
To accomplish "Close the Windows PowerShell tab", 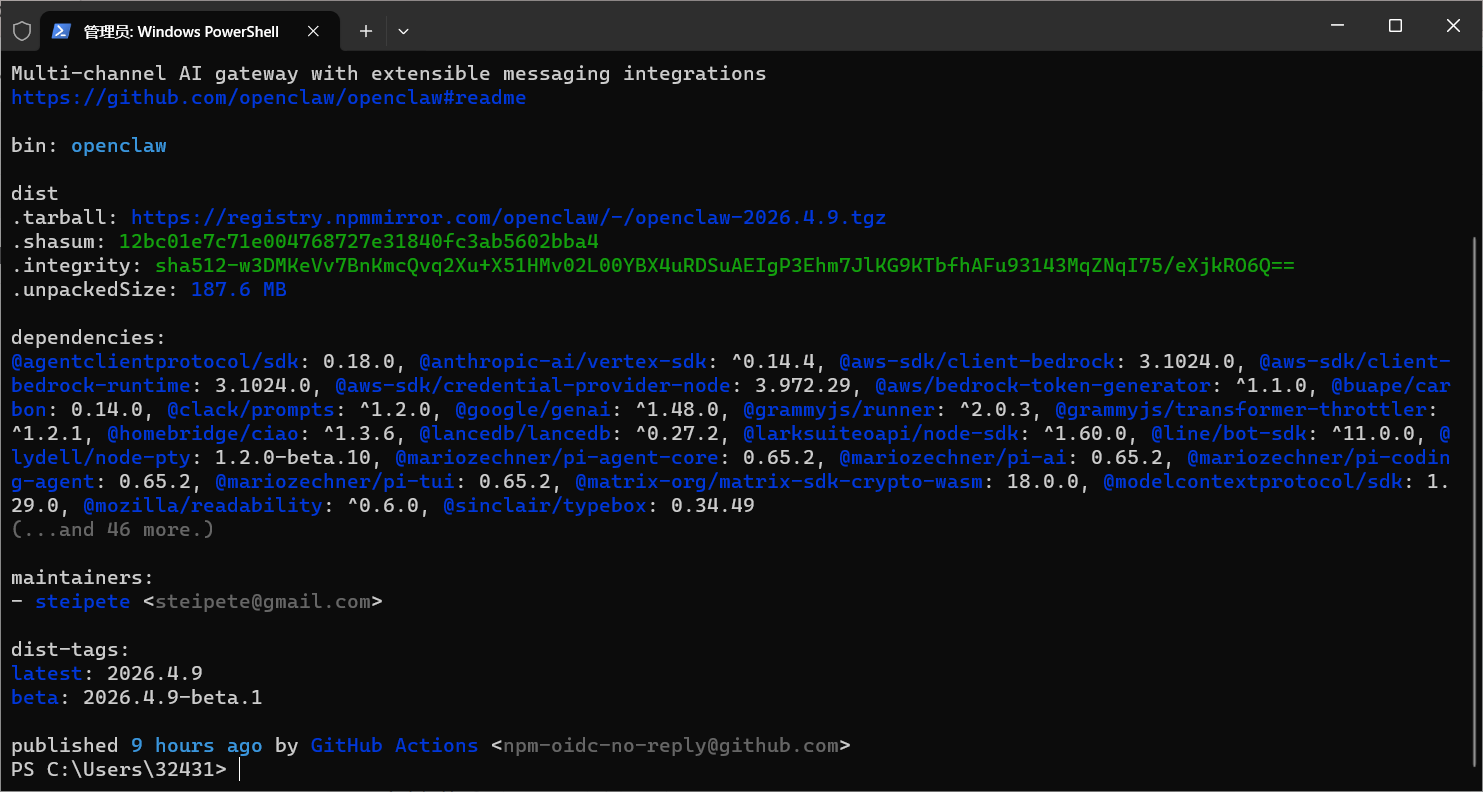I will tap(313, 31).
